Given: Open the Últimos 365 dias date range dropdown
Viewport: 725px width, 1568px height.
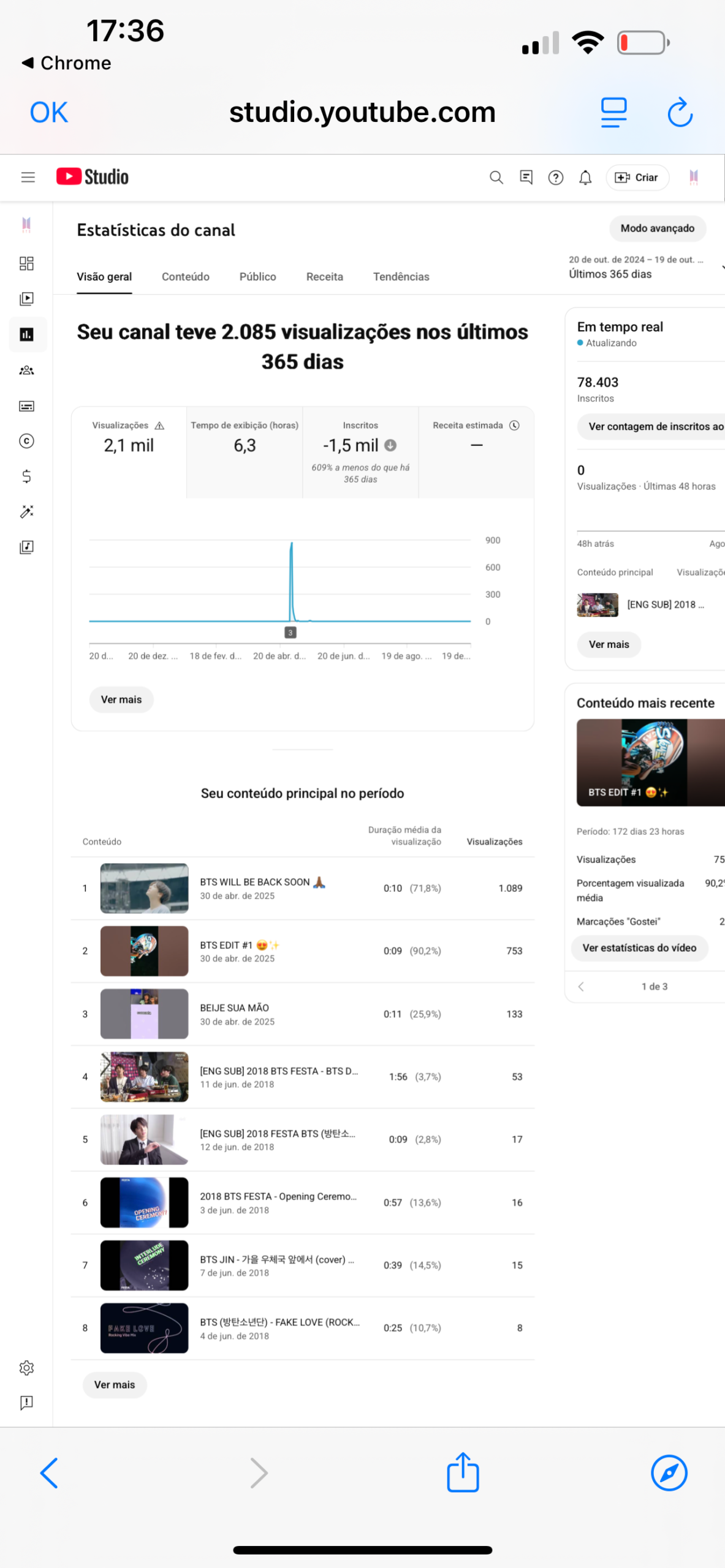Looking at the screenshot, I should click(647, 267).
